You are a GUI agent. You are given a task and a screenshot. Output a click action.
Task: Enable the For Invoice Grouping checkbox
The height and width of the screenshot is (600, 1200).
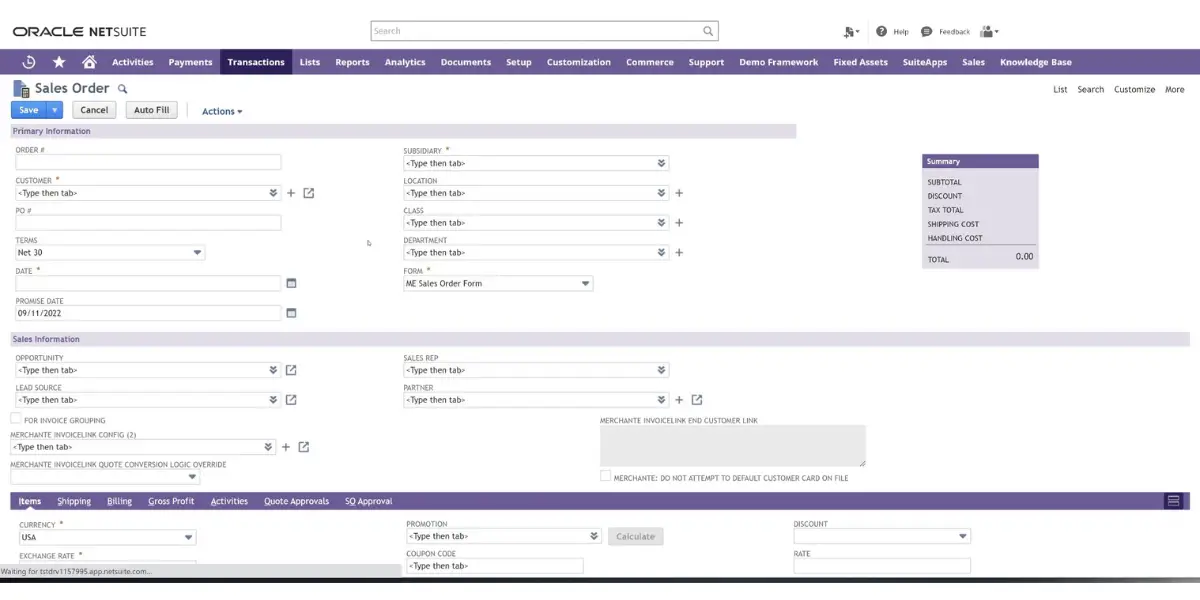pyautogui.click(x=16, y=419)
